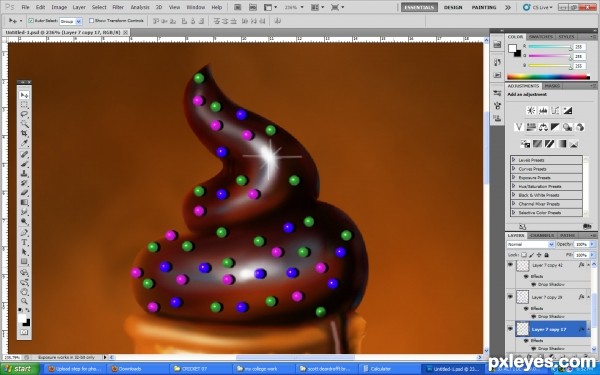Select the Rectangular Marquee tool
The width and height of the screenshot is (600, 375).
[x=24, y=104]
